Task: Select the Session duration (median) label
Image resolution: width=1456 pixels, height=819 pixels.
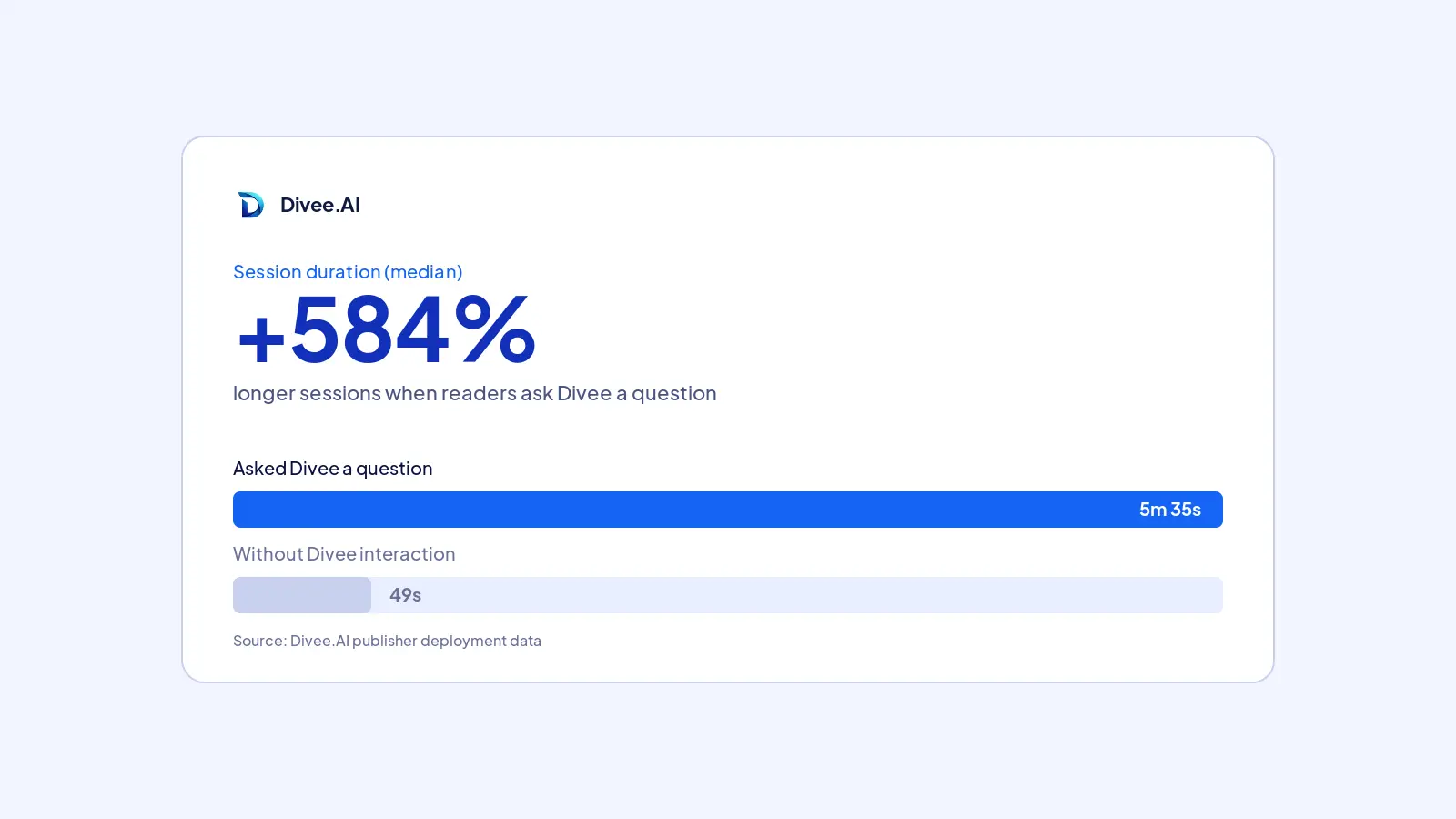Action: point(348,272)
